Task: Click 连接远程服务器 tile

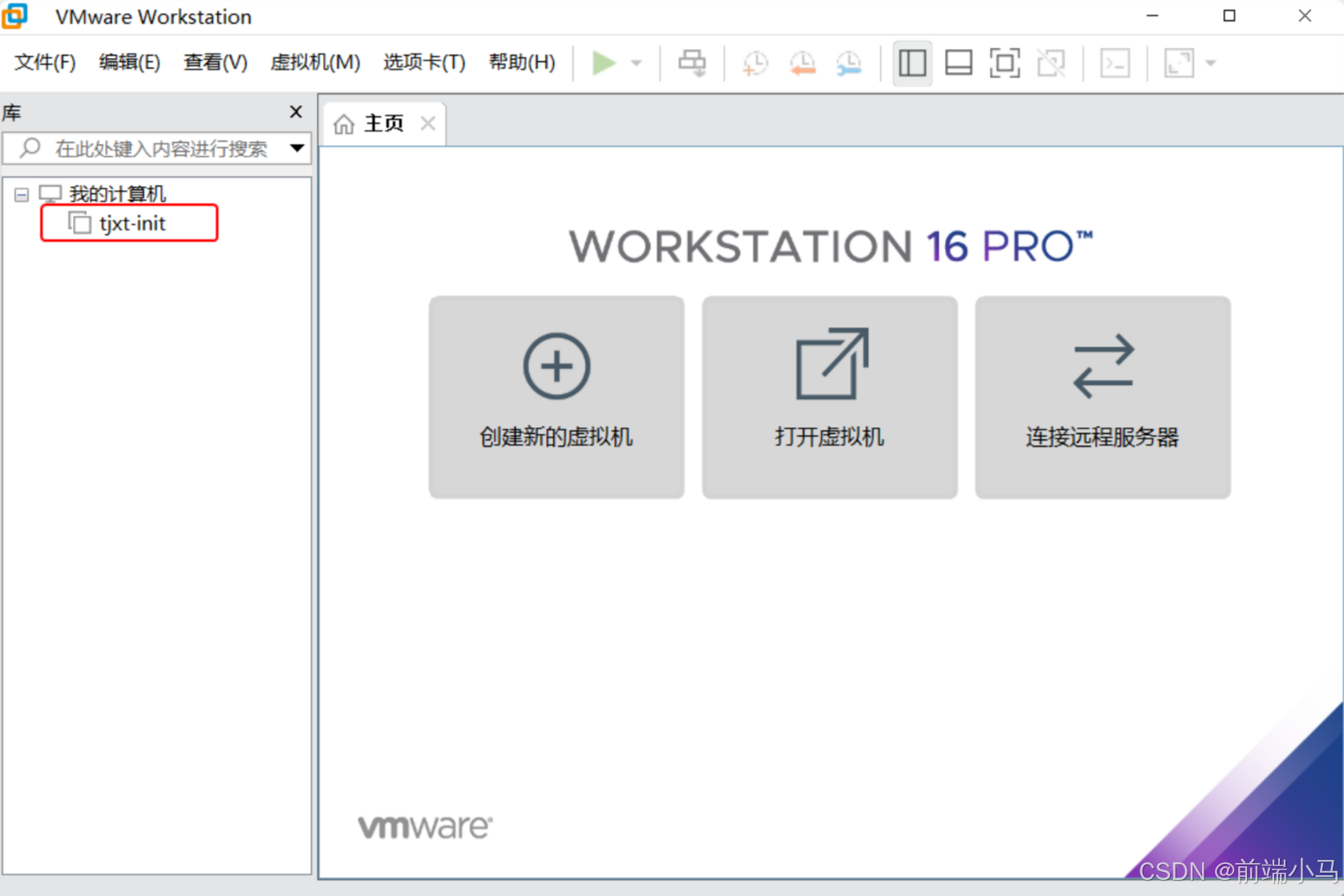Action: pos(1103,398)
